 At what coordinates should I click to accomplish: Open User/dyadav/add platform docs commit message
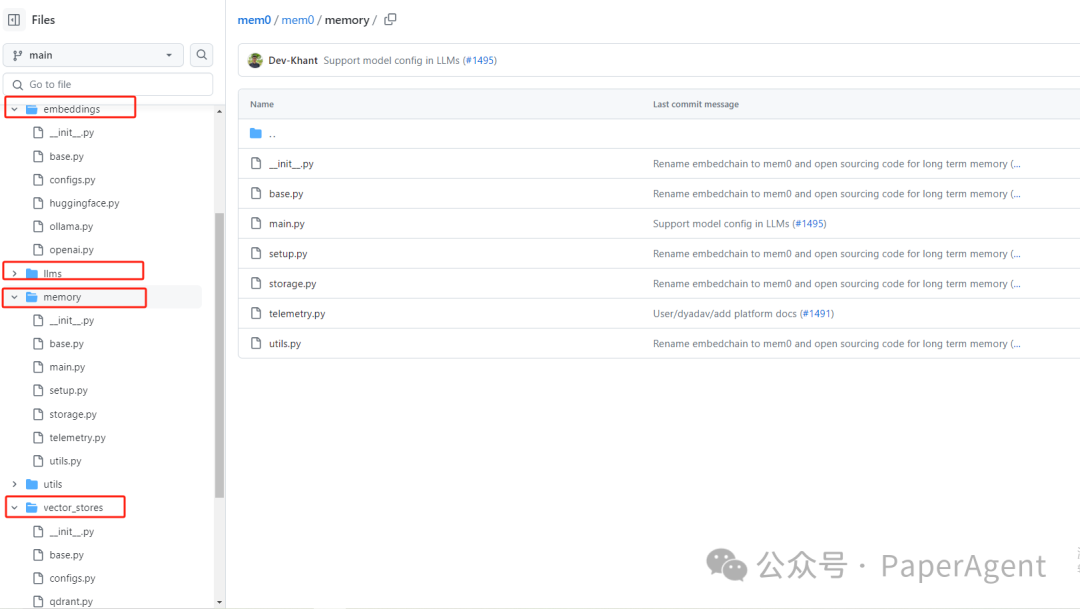click(x=725, y=313)
